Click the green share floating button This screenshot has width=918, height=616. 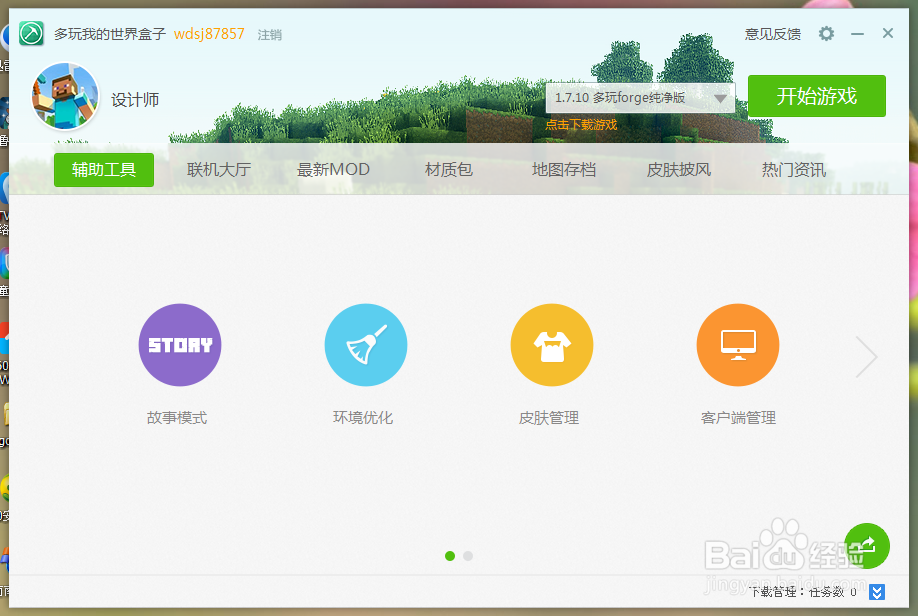(x=867, y=546)
